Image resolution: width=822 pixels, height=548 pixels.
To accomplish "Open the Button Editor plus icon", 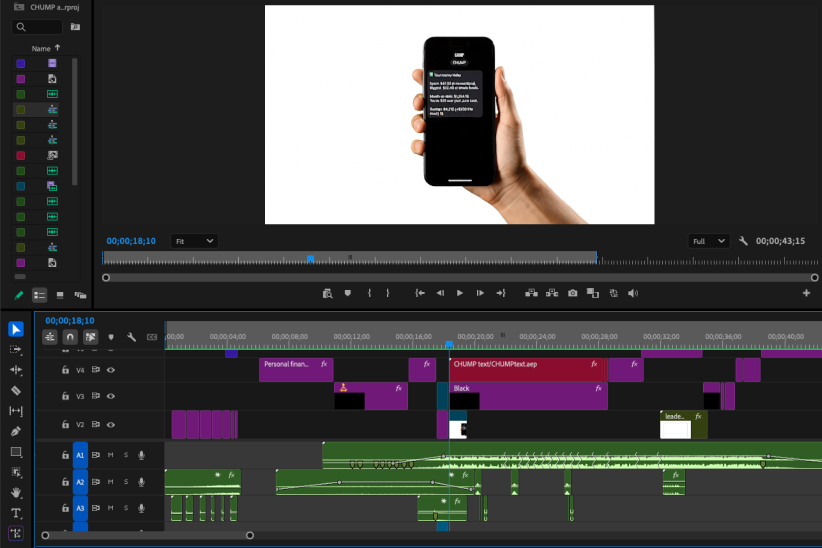I will (x=806, y=293).
